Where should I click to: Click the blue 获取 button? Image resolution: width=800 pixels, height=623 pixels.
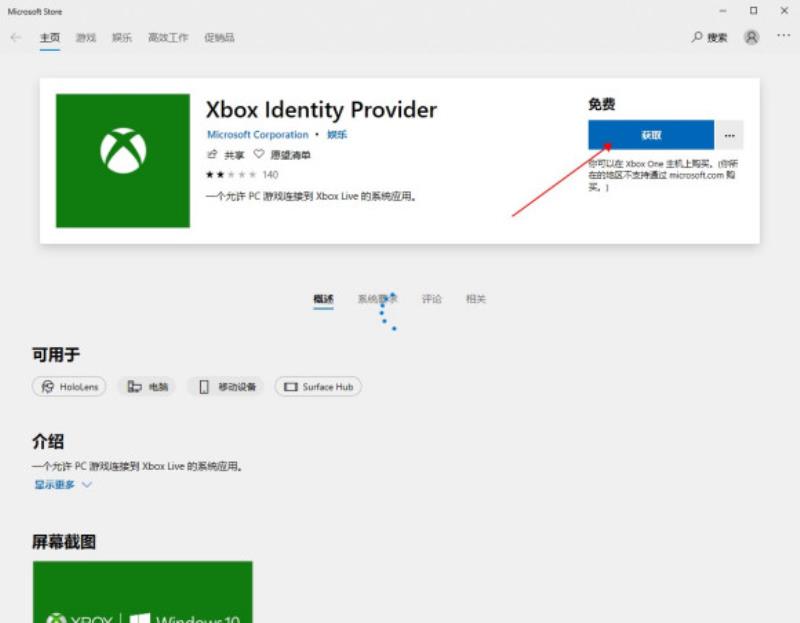click(x=651, y=135)
